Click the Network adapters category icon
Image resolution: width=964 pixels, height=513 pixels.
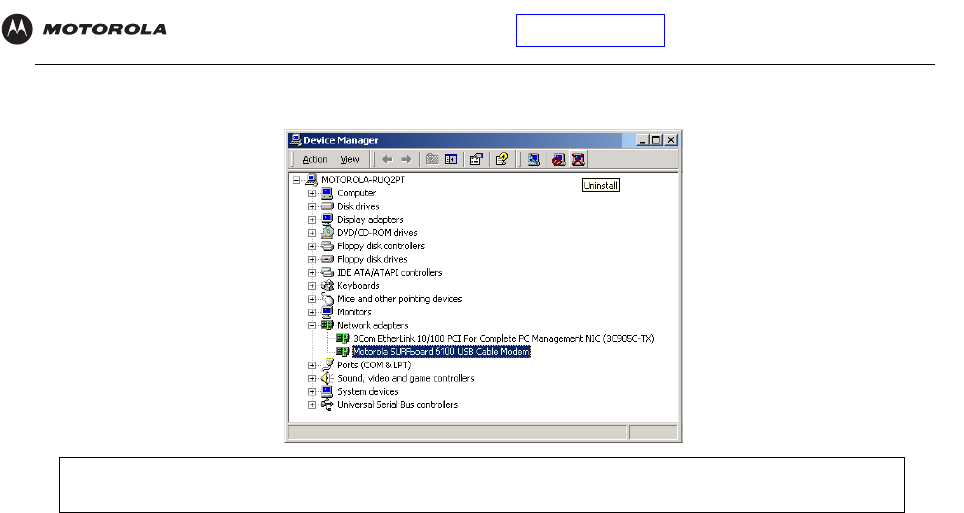pos(328,325)
